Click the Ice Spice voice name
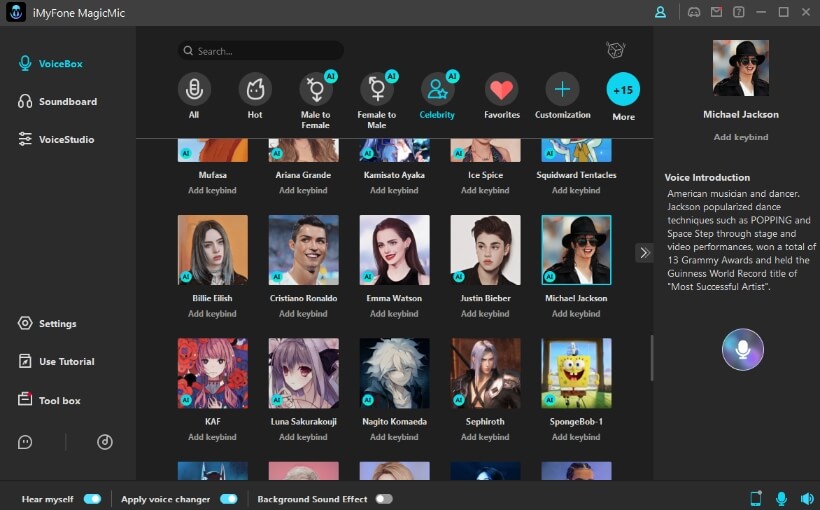820x510 pixels. pos(485,175)
